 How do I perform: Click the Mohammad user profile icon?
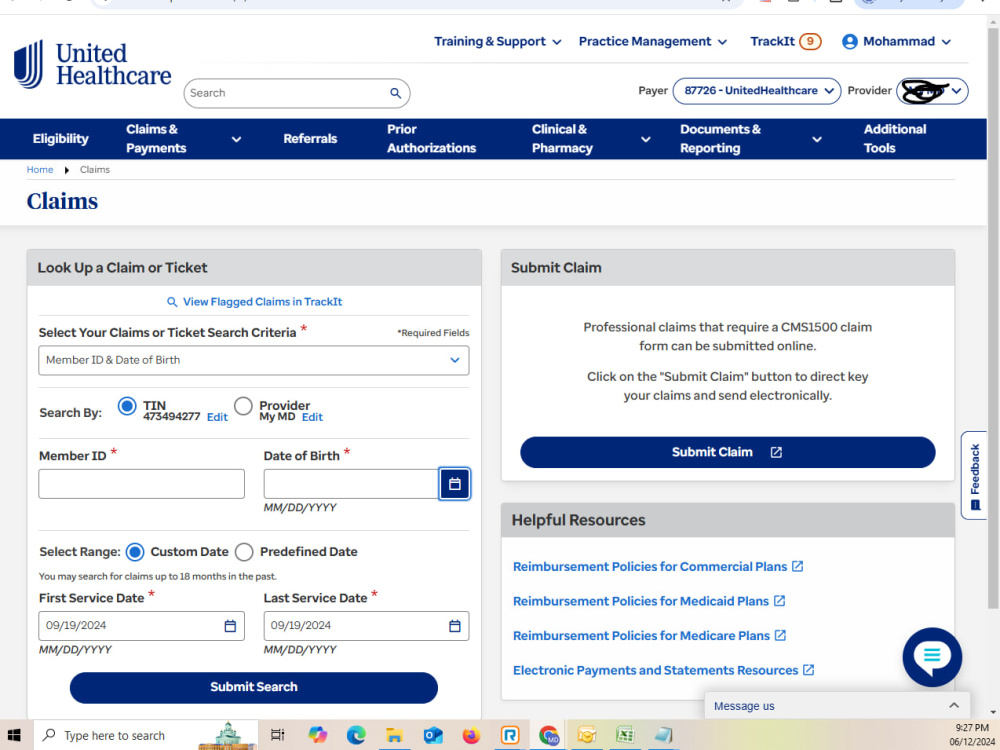(849, 41)
